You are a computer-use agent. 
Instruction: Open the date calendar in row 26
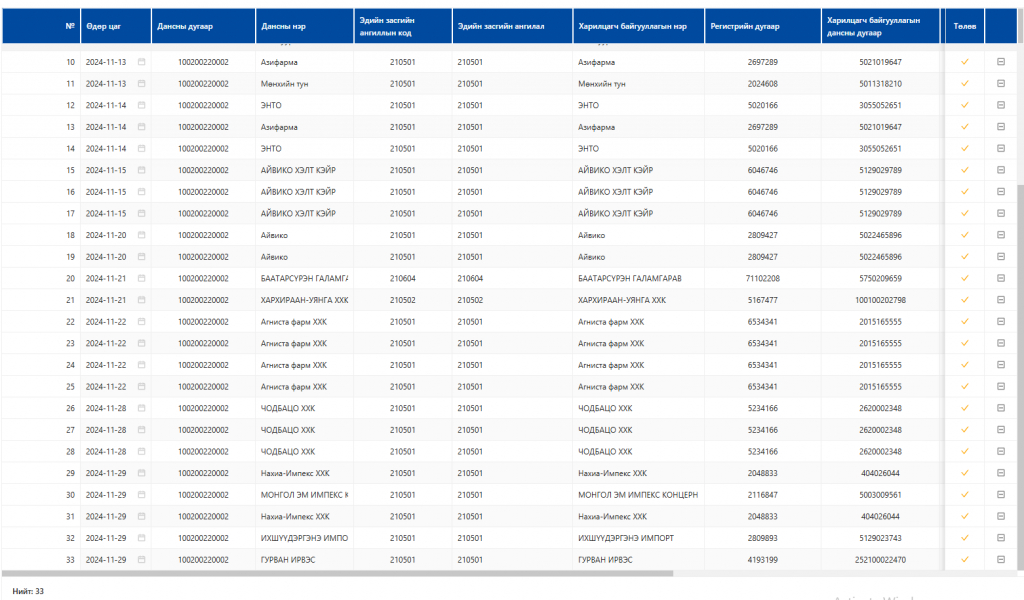(141, 408)
